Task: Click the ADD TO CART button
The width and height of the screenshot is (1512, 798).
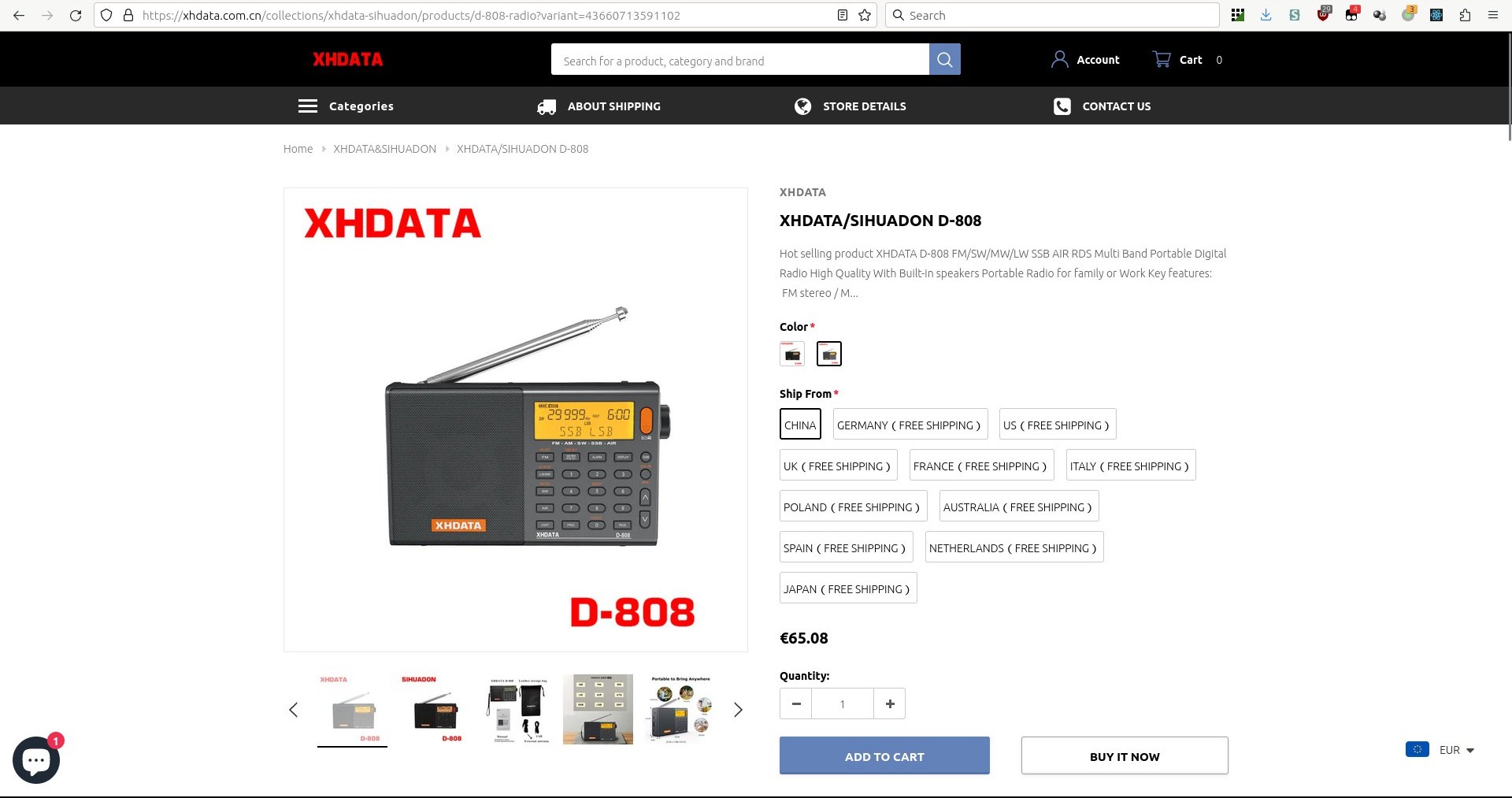Action: pyautogui.click(x=884, y=756)
